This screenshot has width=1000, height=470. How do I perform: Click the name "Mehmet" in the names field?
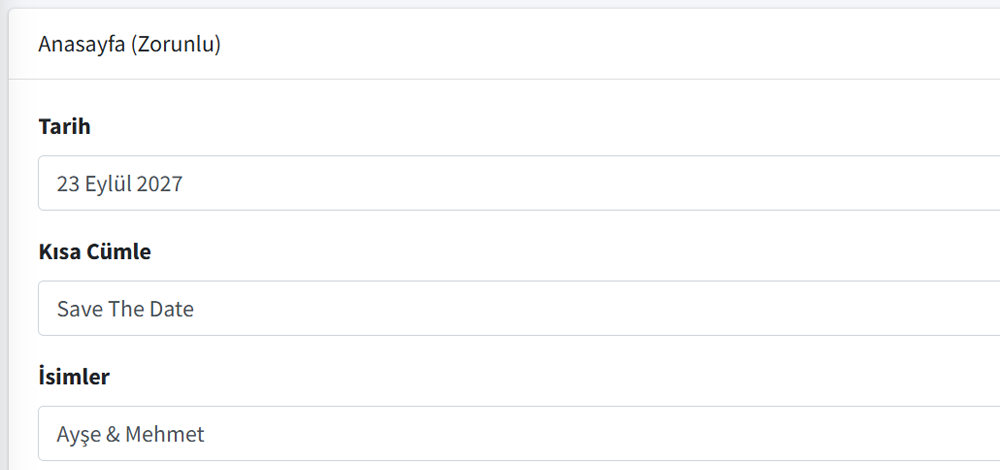(x=165, y=435)
